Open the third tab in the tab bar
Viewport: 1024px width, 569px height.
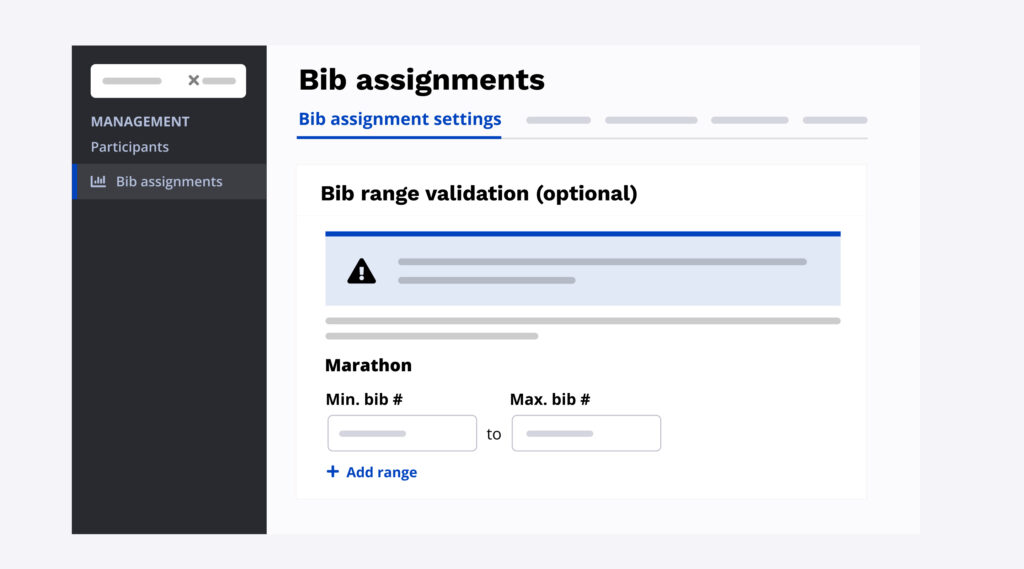click(x=651, y=120)
